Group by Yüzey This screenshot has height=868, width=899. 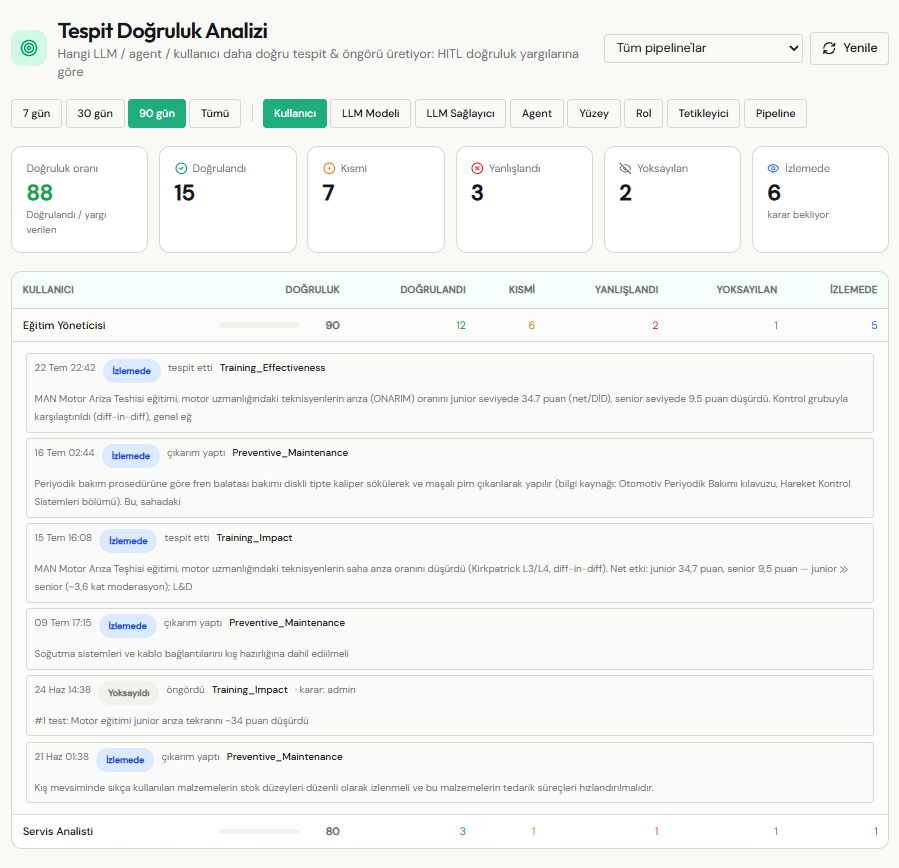(x=594, y=114)
